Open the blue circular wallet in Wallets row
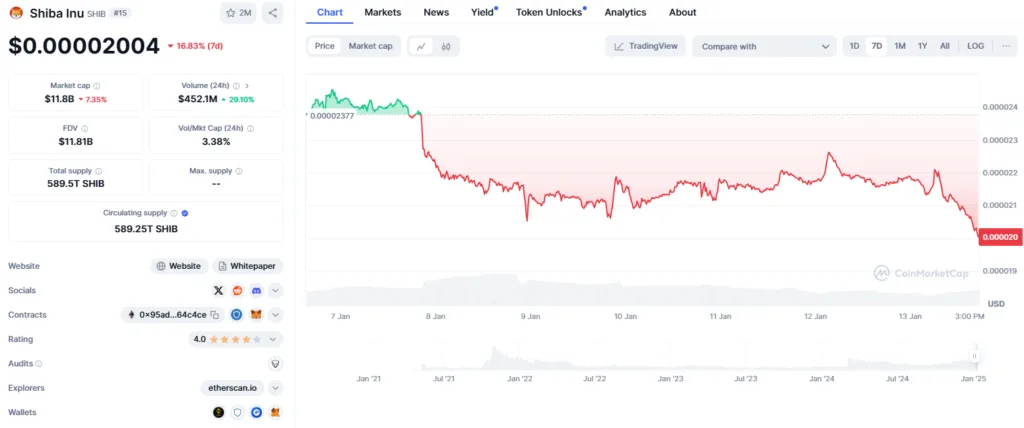The image size is (1024, 428). coord(257,412)
